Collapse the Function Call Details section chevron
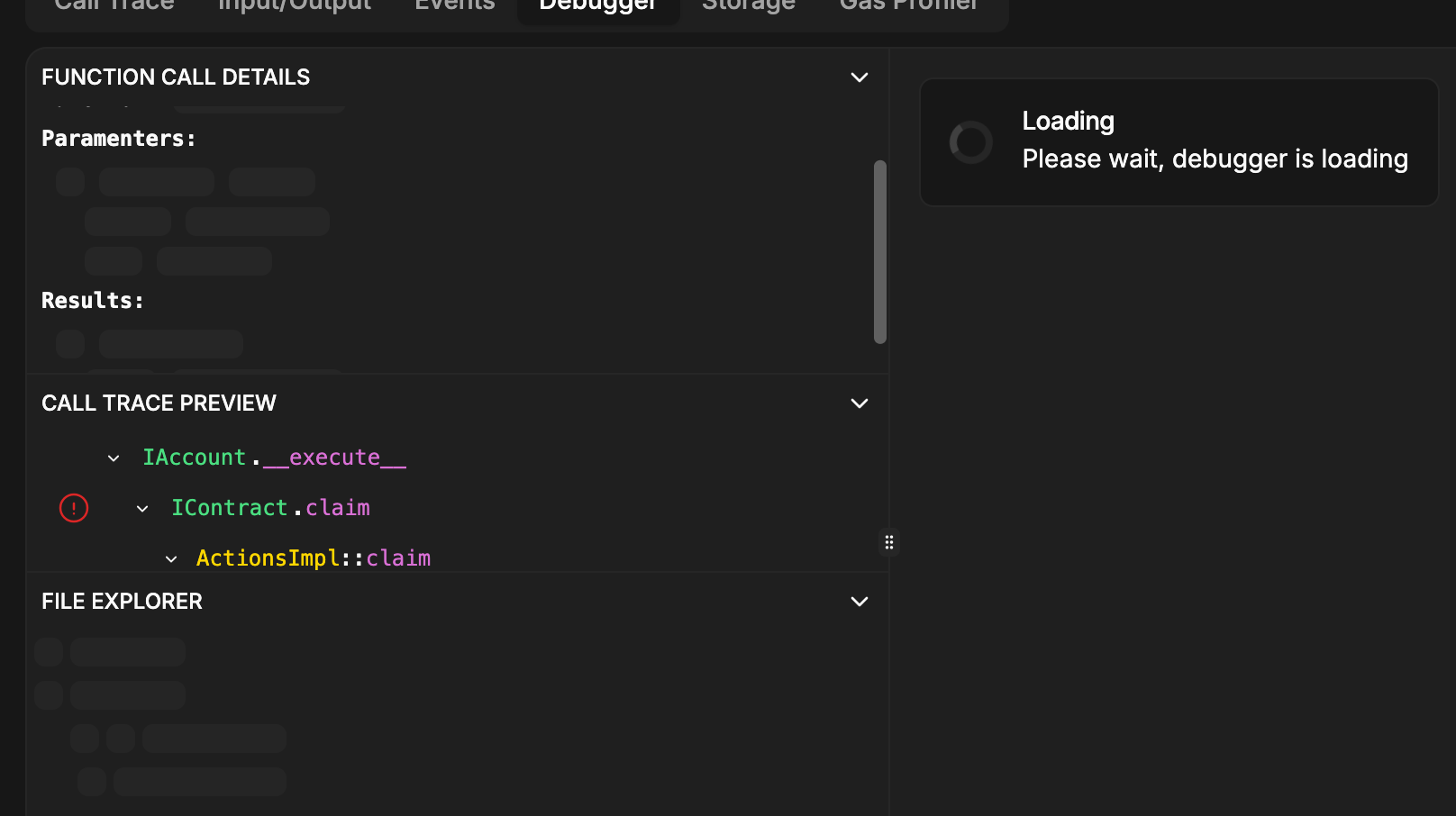1456x816 pixels. coord(860,77)
